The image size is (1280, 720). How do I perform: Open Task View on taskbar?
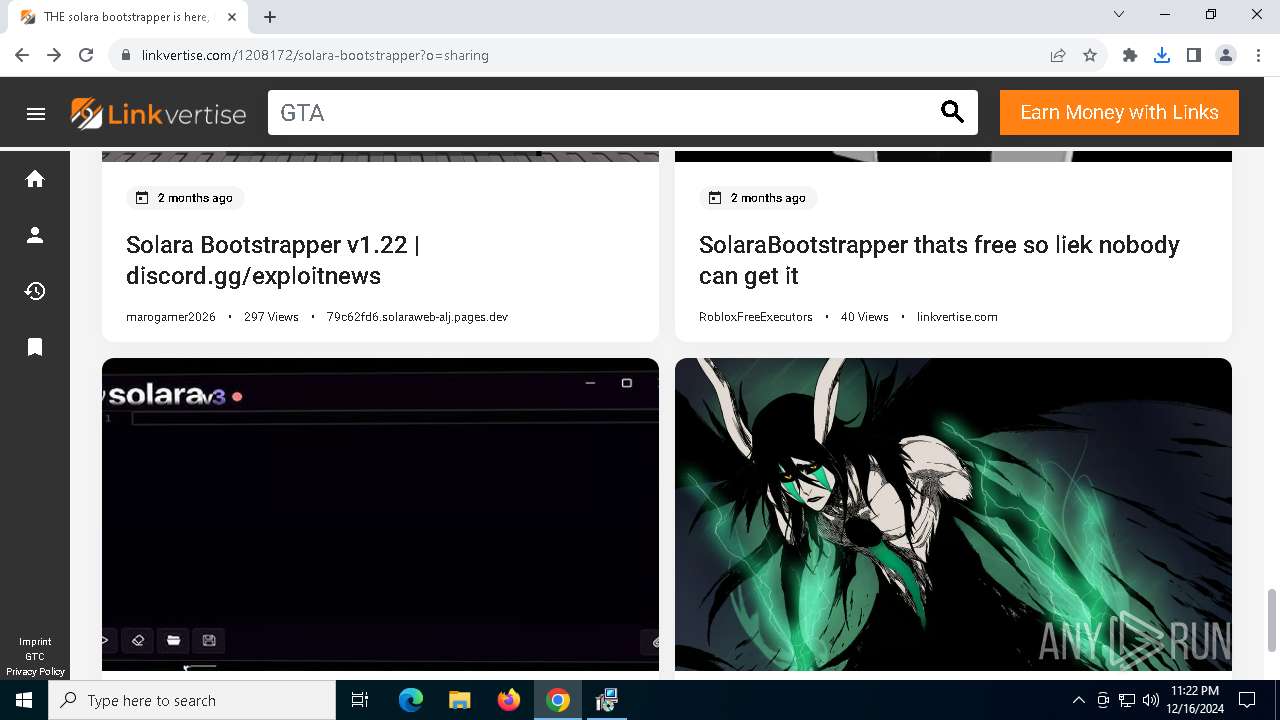pos(360,700)
